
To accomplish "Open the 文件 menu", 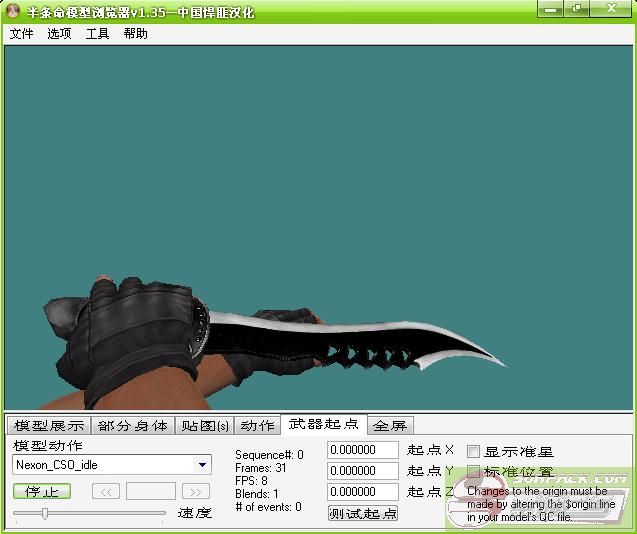I will click(21, 33).
